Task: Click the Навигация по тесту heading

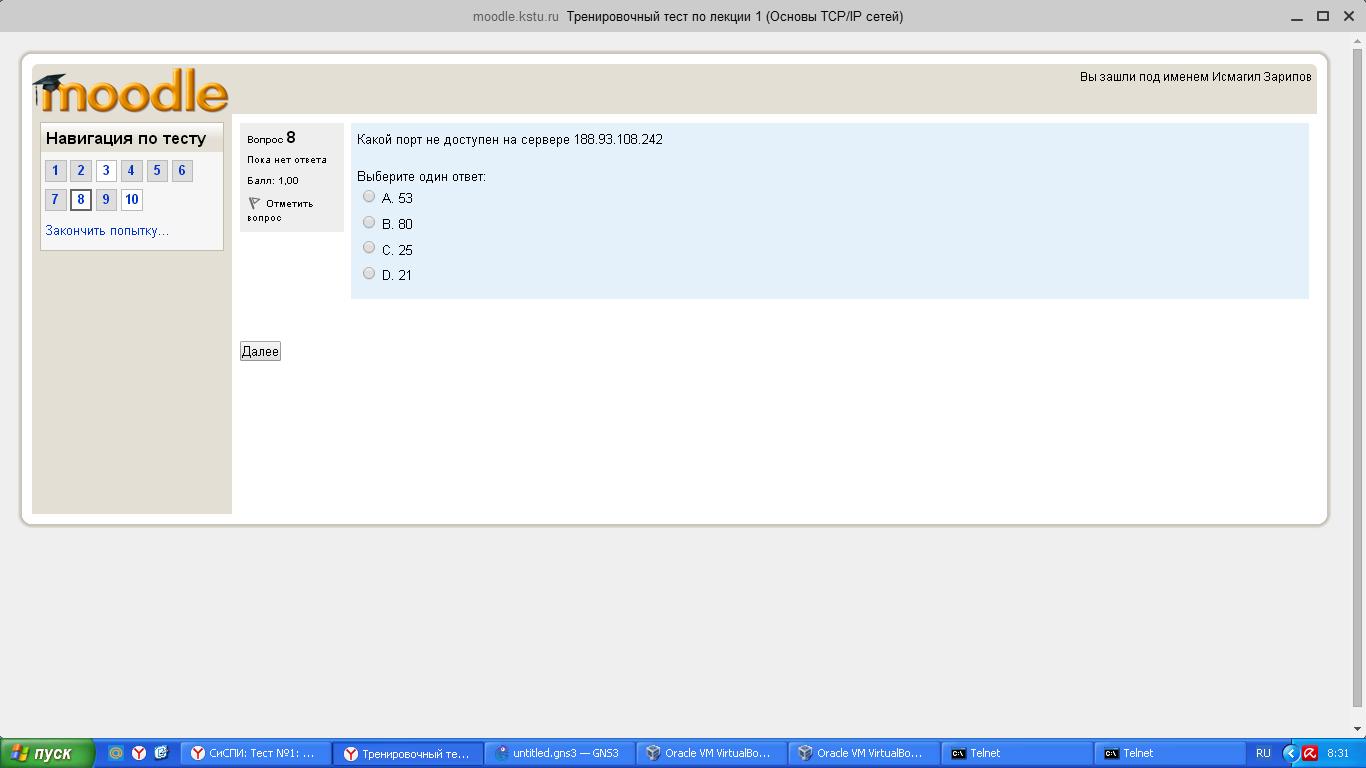Action: 126,138
